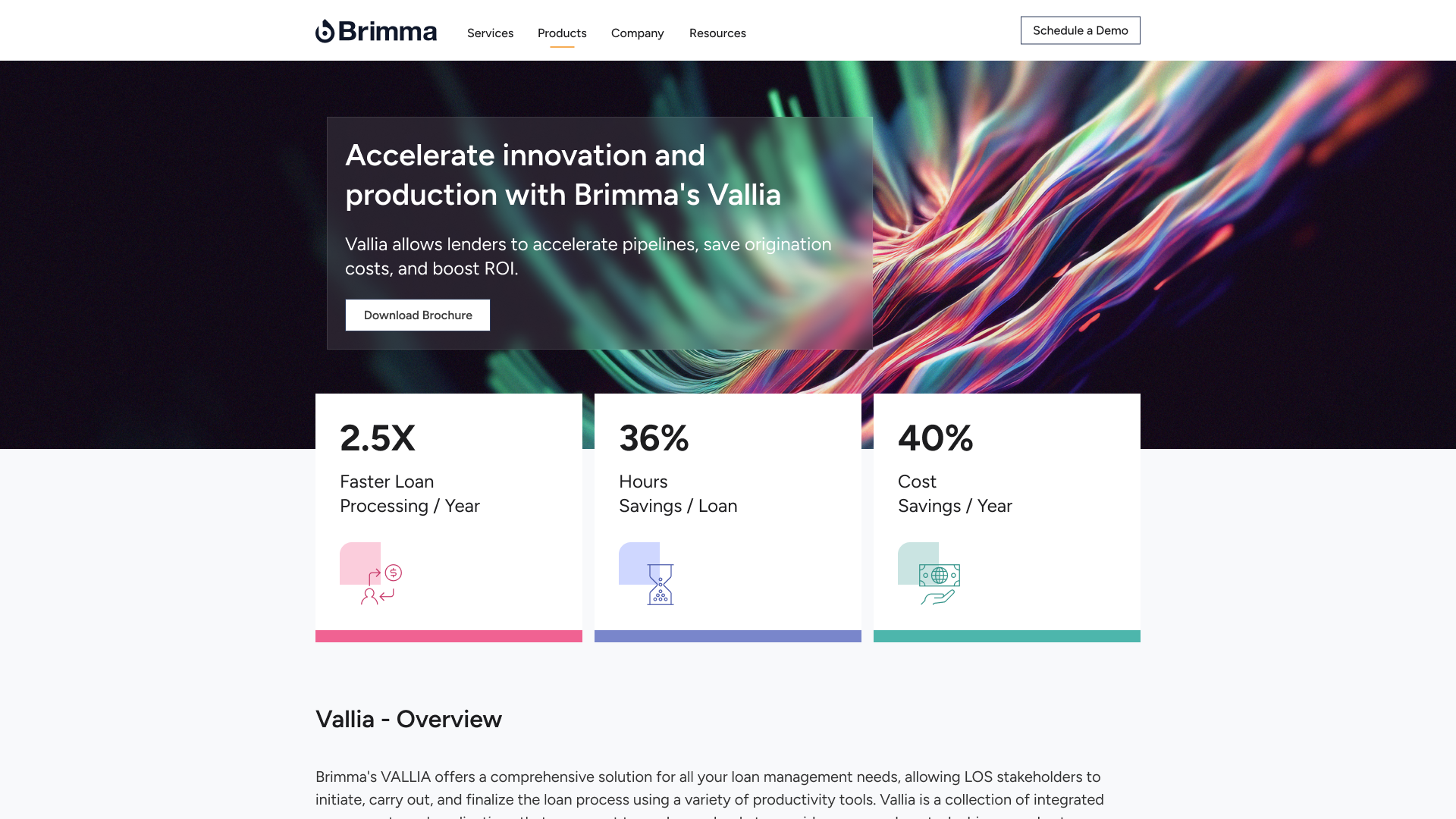Click the purple bar under Hours Savings card
1456x819 pixels.
pos(728,636)
